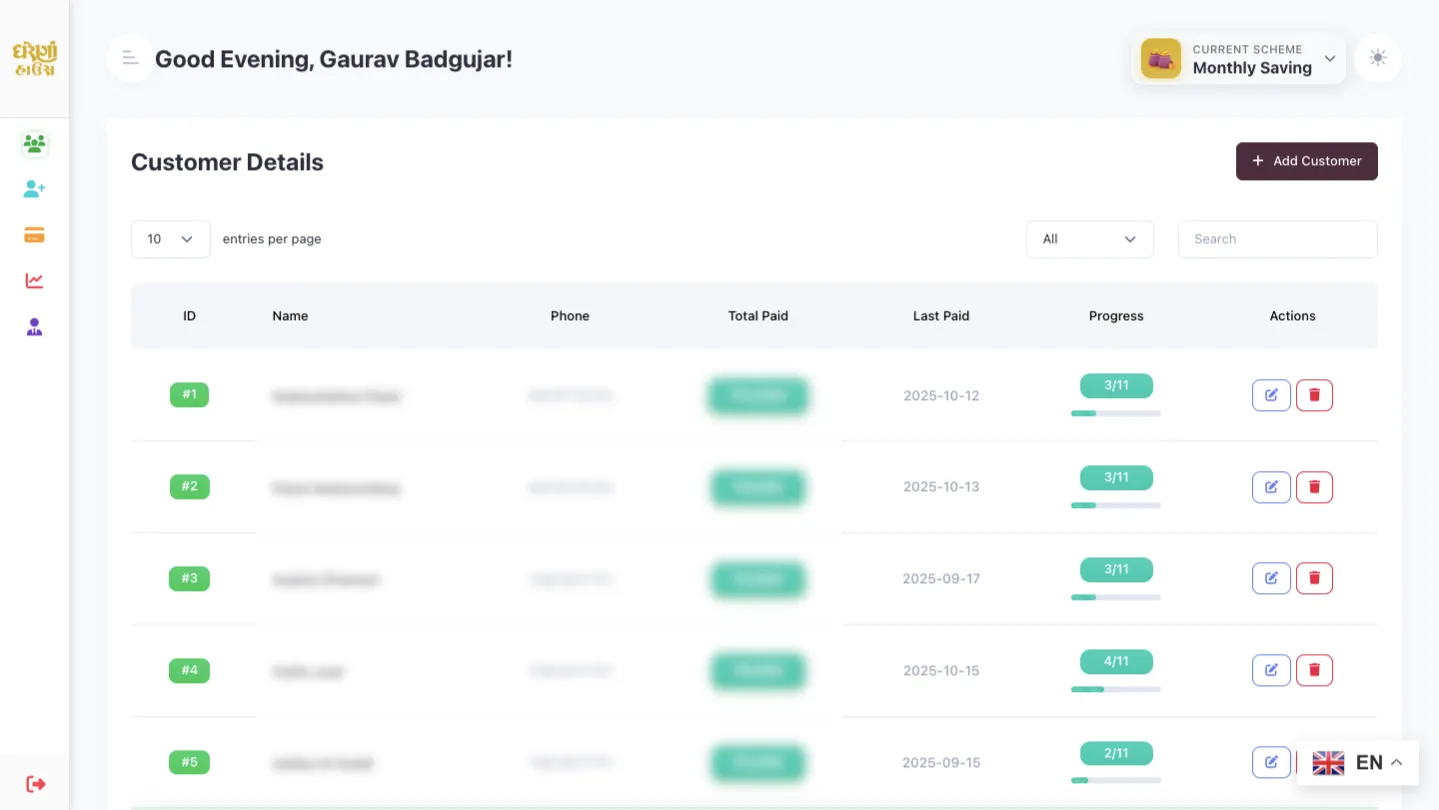Delete customer #2 with the trash icon
This screenshot has width=1439, height=810.
[x=1314, y=487]
